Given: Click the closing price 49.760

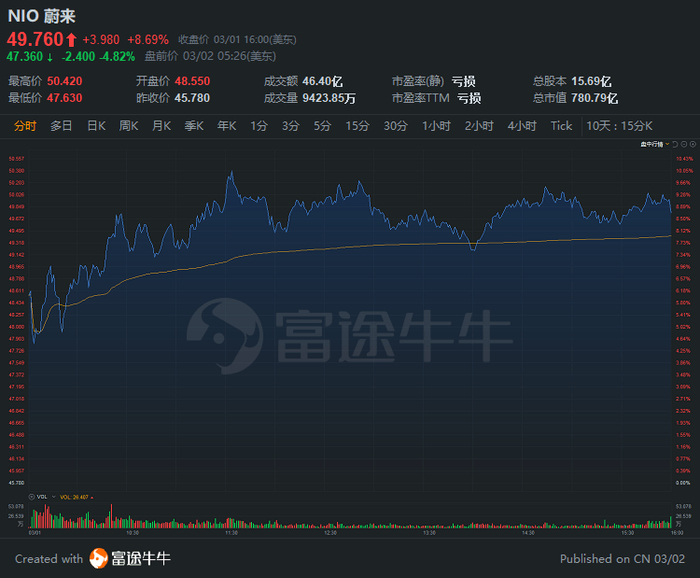Looking at the screenshot, I should (x=35, y=39).
